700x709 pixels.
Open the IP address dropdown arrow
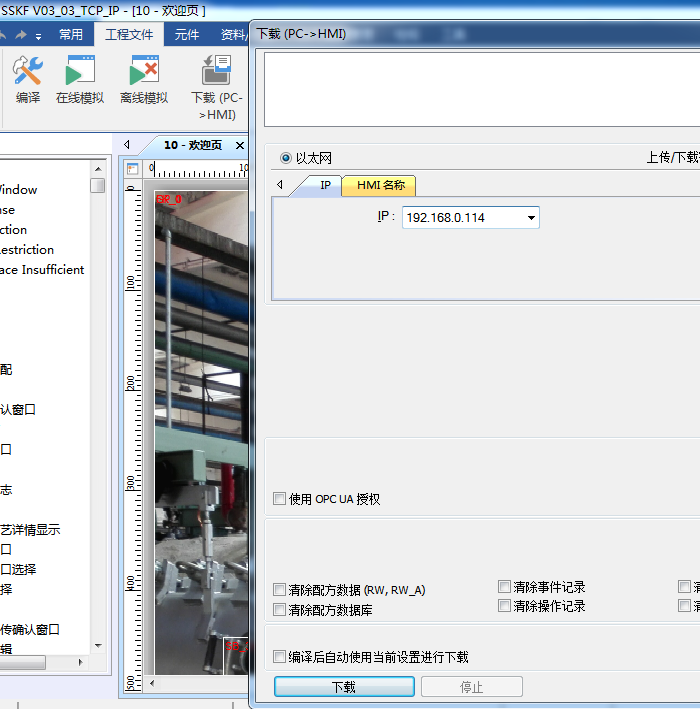tap(531, 218)
